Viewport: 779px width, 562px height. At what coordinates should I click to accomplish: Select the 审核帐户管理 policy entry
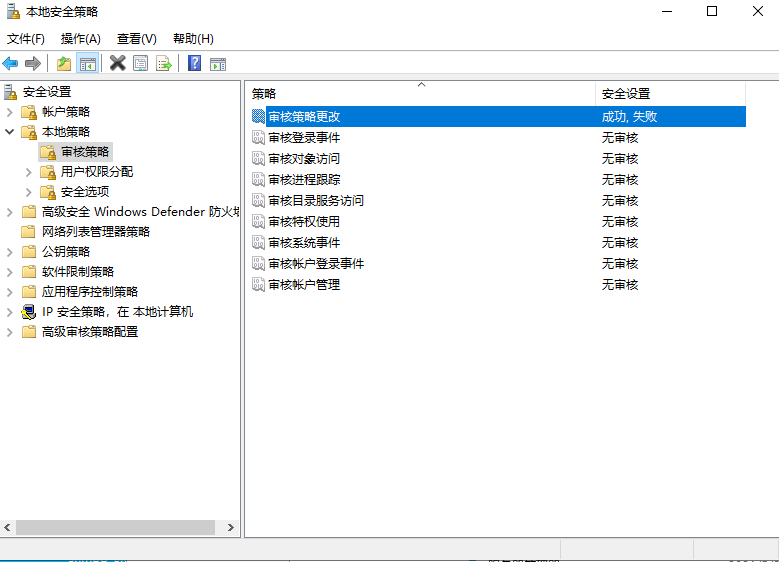tap(304, 285)
